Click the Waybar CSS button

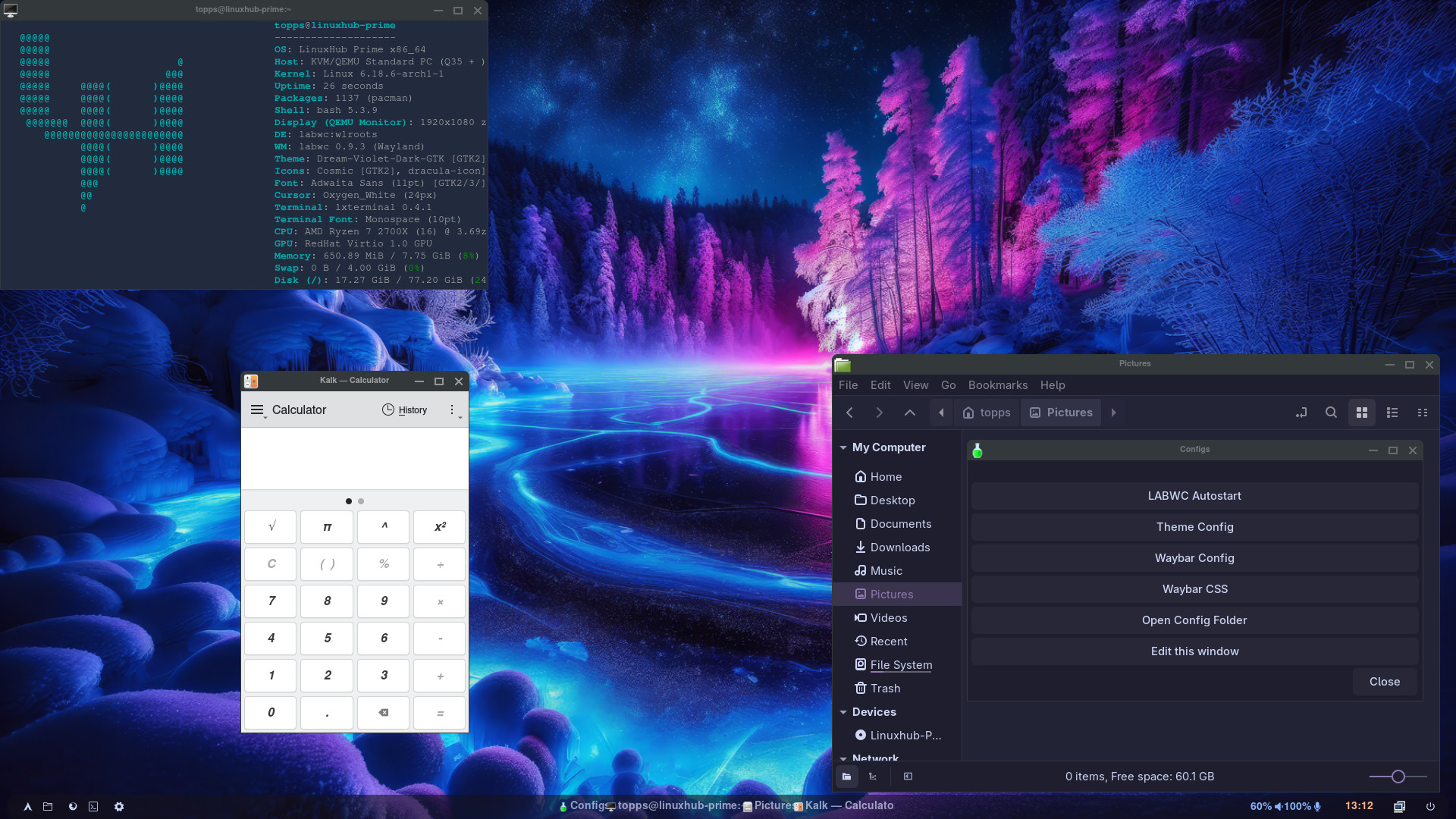1194,589
